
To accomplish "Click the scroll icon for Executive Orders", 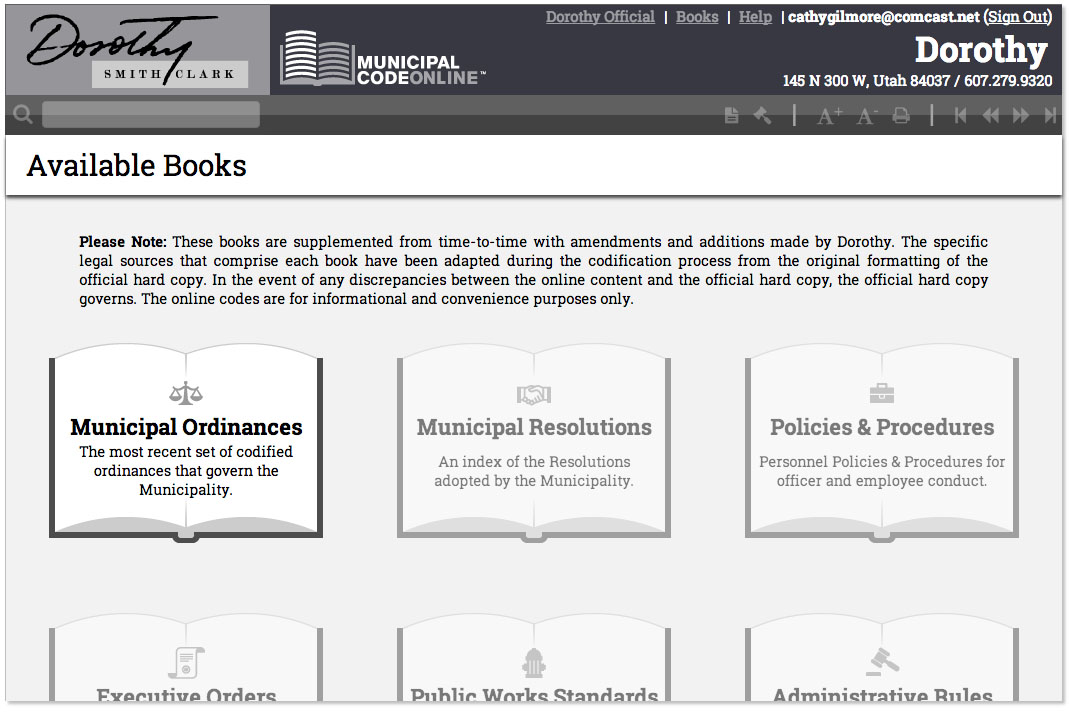I will (186, 662).
